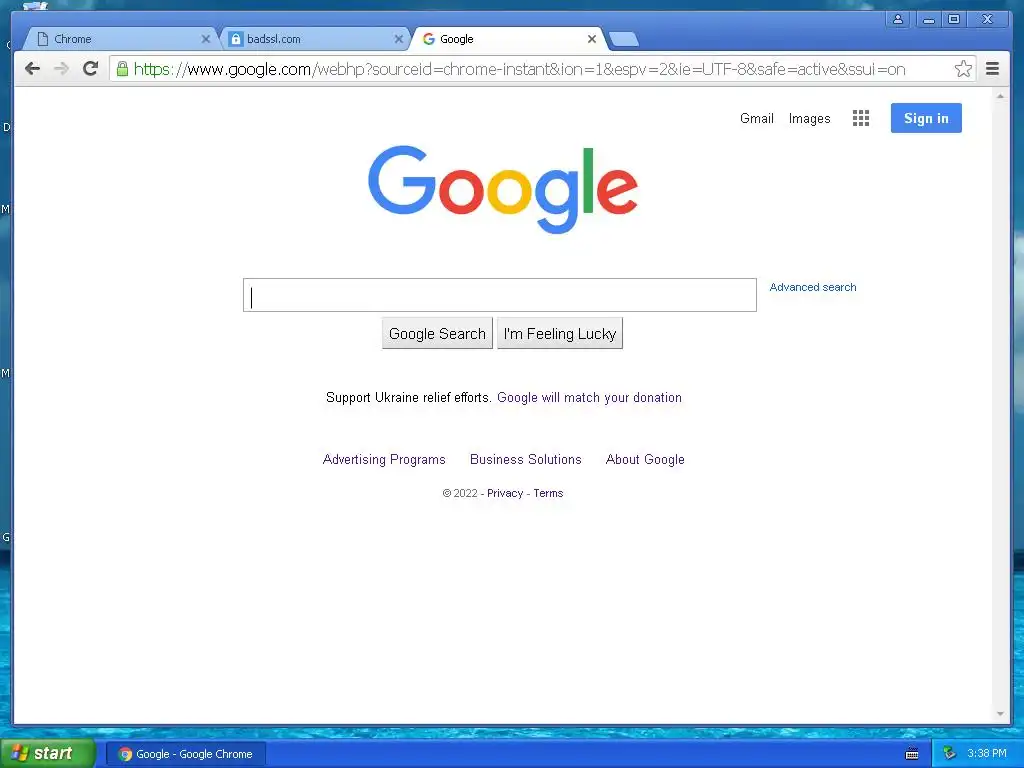
Task: Close the badssl.com tab
Action: coord(398,39)
